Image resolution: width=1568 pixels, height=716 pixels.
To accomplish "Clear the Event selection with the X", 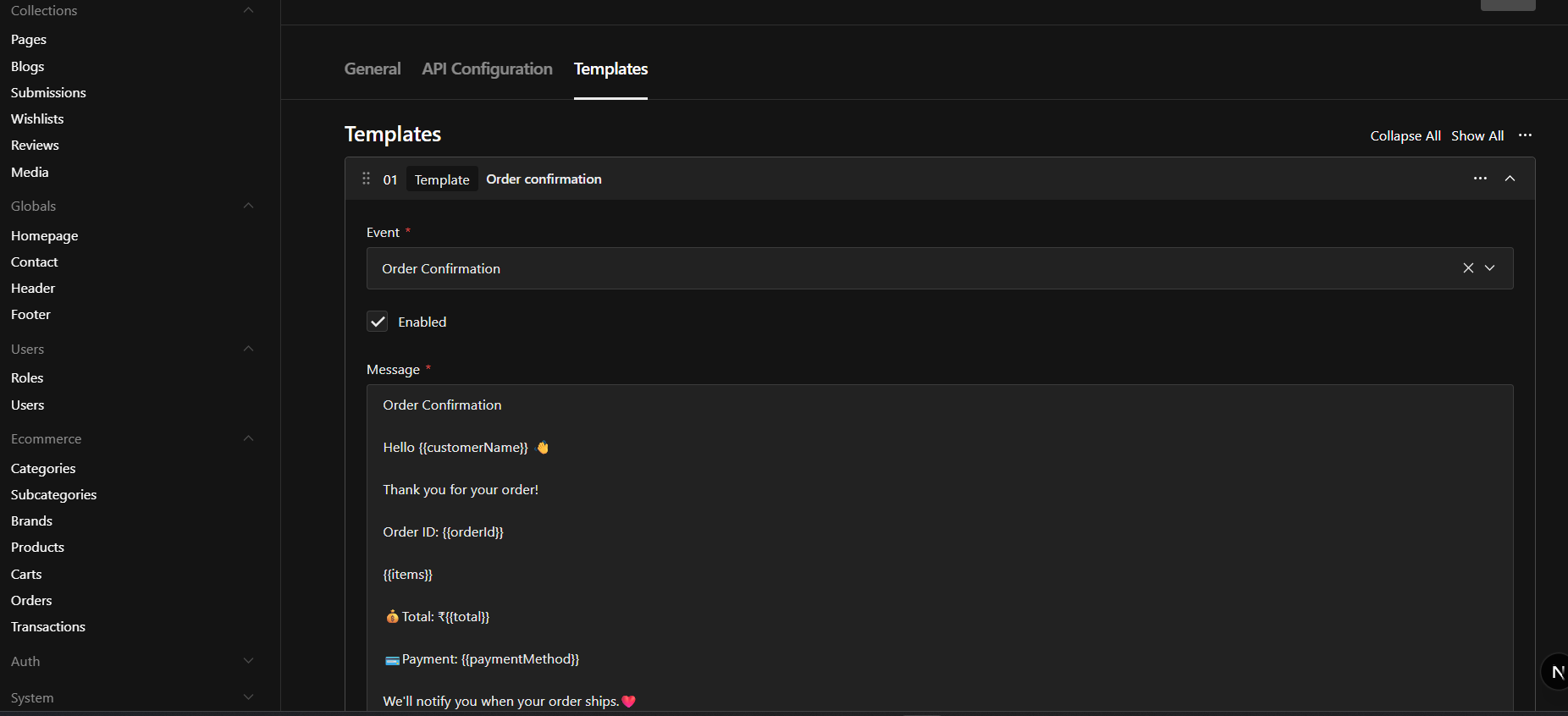I will pyautogui.click(x=1468, y=268).
